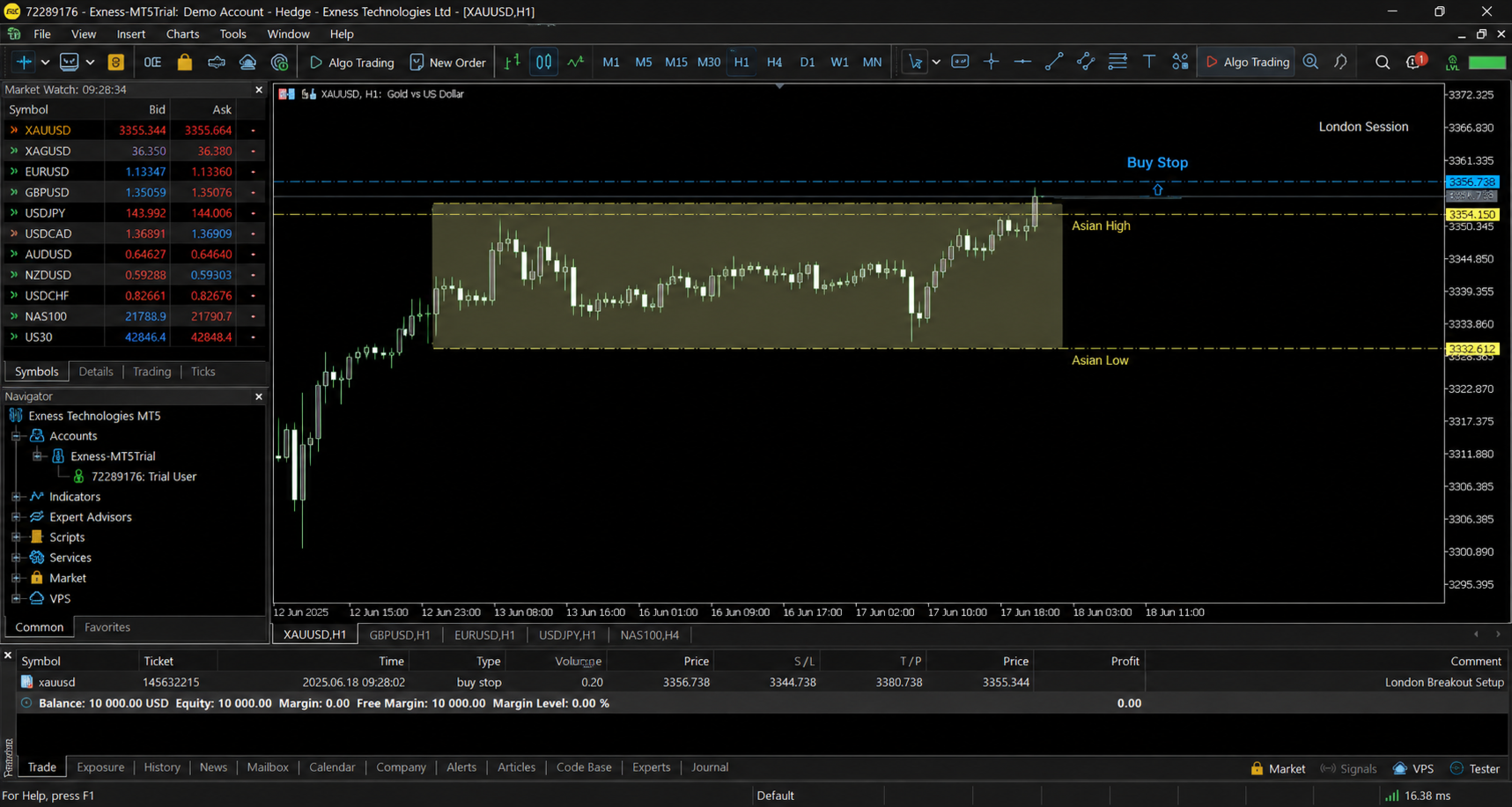This screenshot has width=1512, height=807.
Task: Toggle the H4 timeframe button
Action: pos(774,62)
